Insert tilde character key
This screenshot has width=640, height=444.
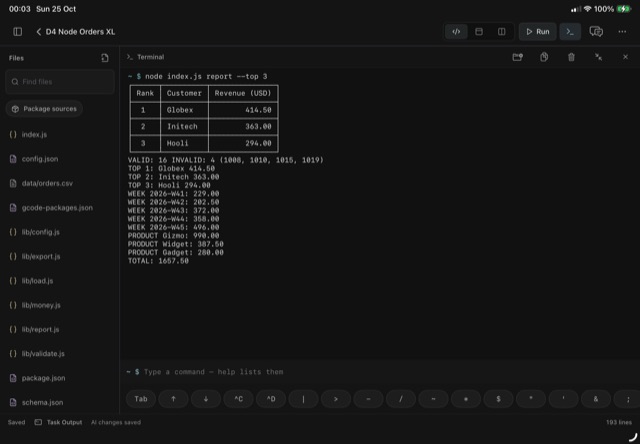[x=433, y=399]
